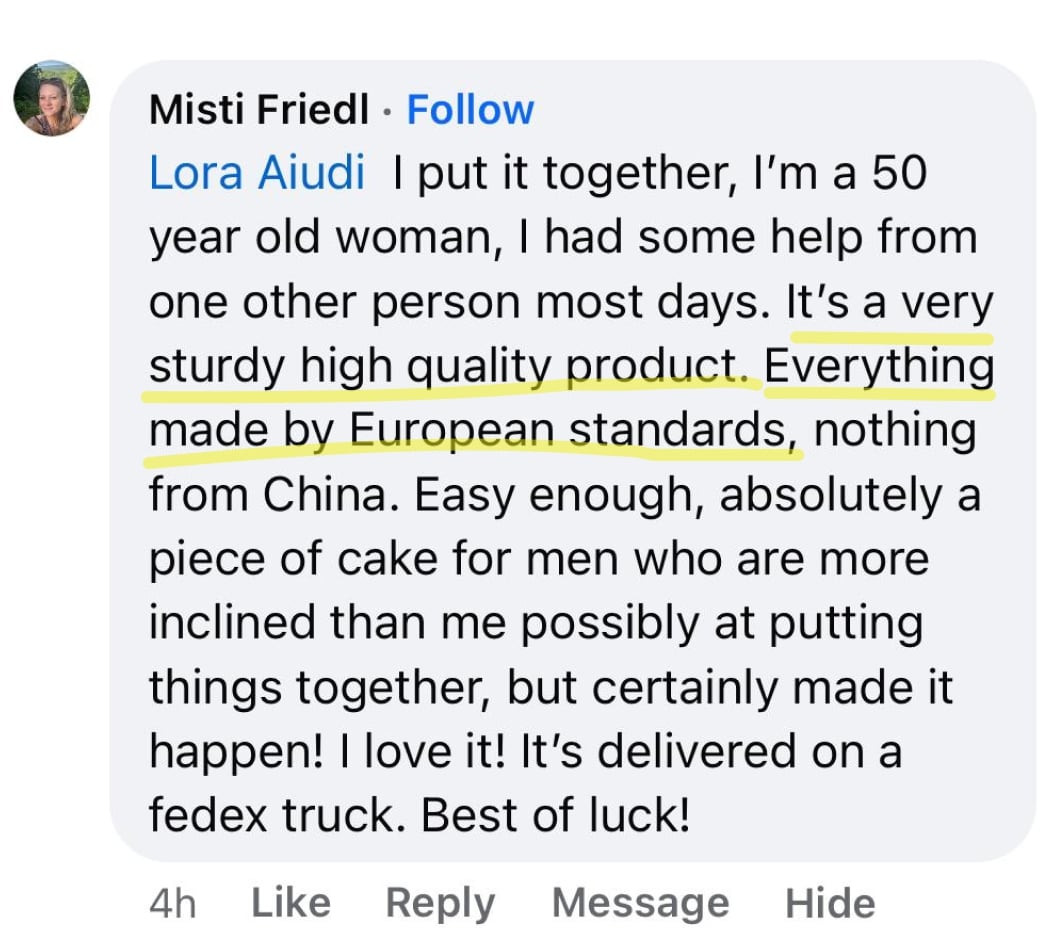Viewport: 1041px width, 928px height.
Task: Click the phrase "piece of cake"
Action: coord(289,559)
